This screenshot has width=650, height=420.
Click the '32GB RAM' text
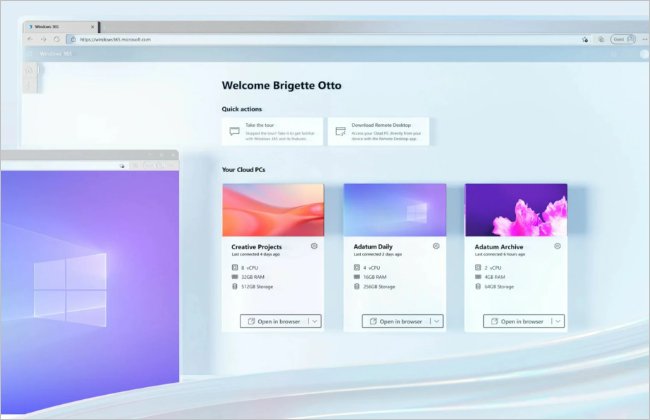point(253,277)
